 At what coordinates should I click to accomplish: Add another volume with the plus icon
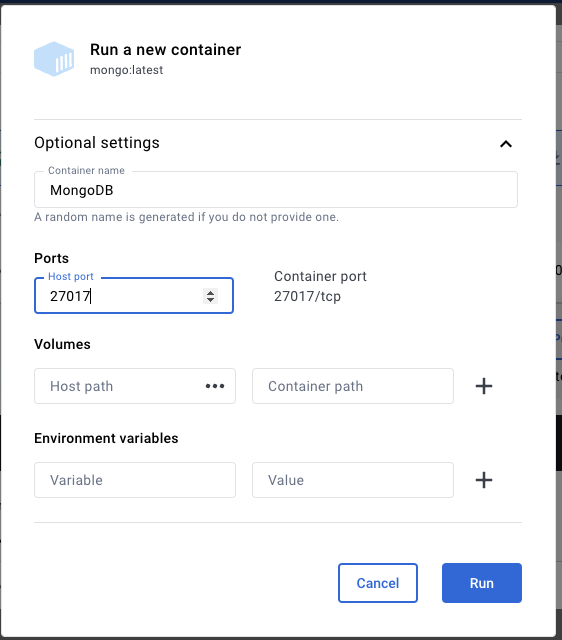pos(484,386)
